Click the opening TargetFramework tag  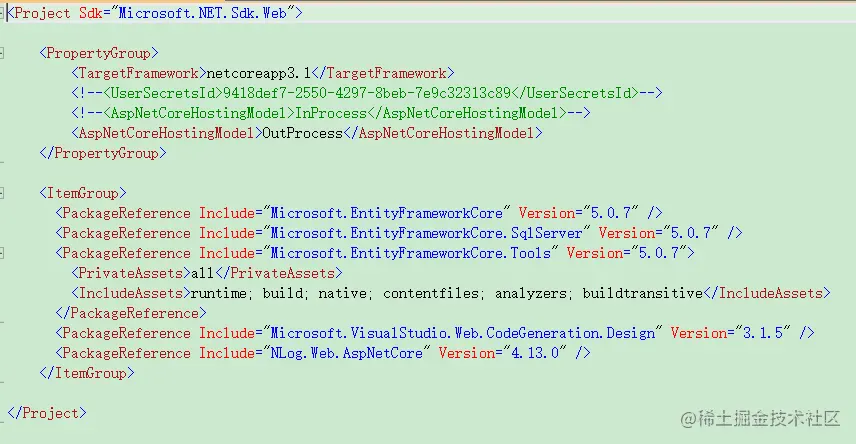[139, 73]
